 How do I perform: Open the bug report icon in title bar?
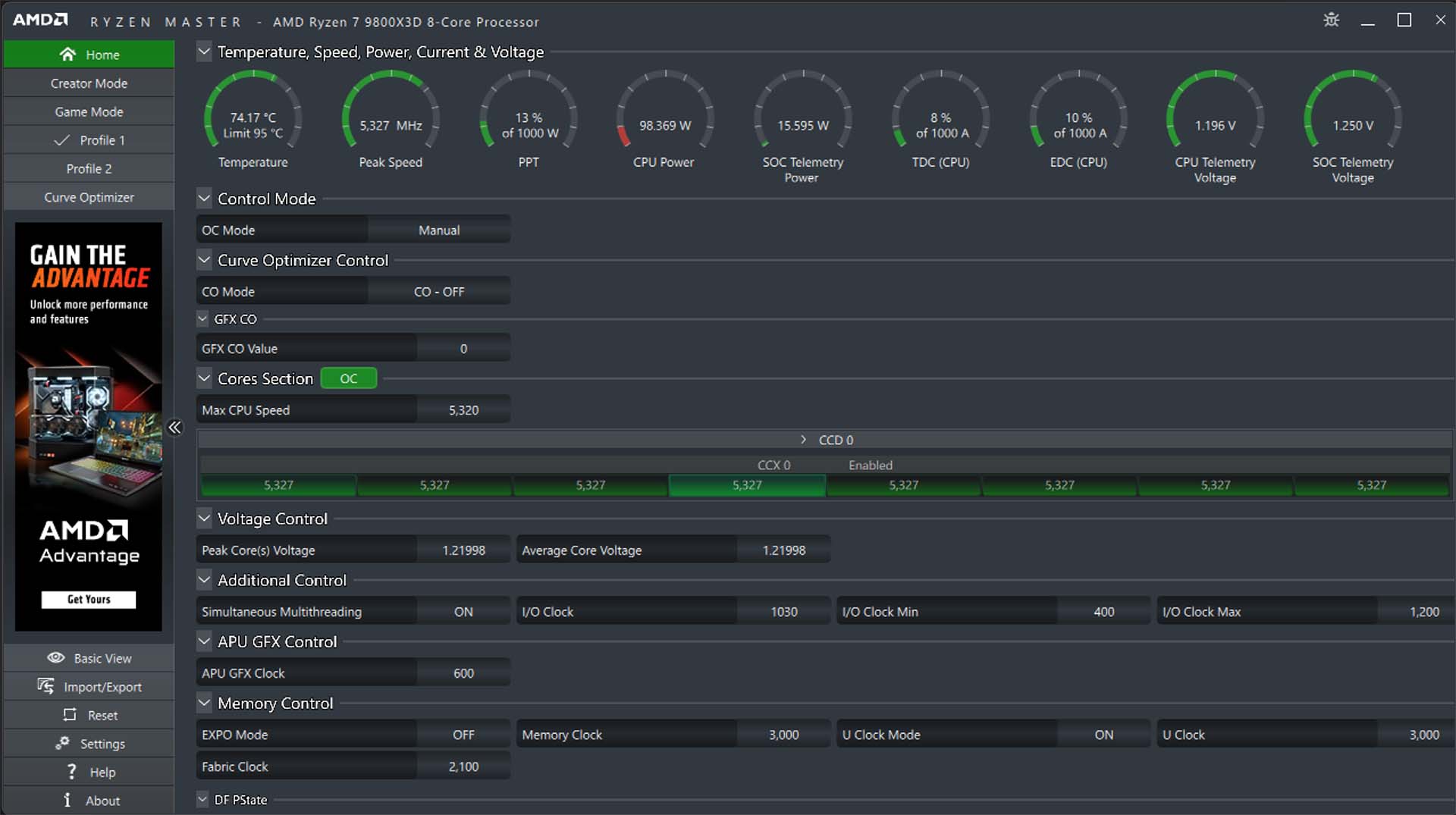(x=1331, y=20)
